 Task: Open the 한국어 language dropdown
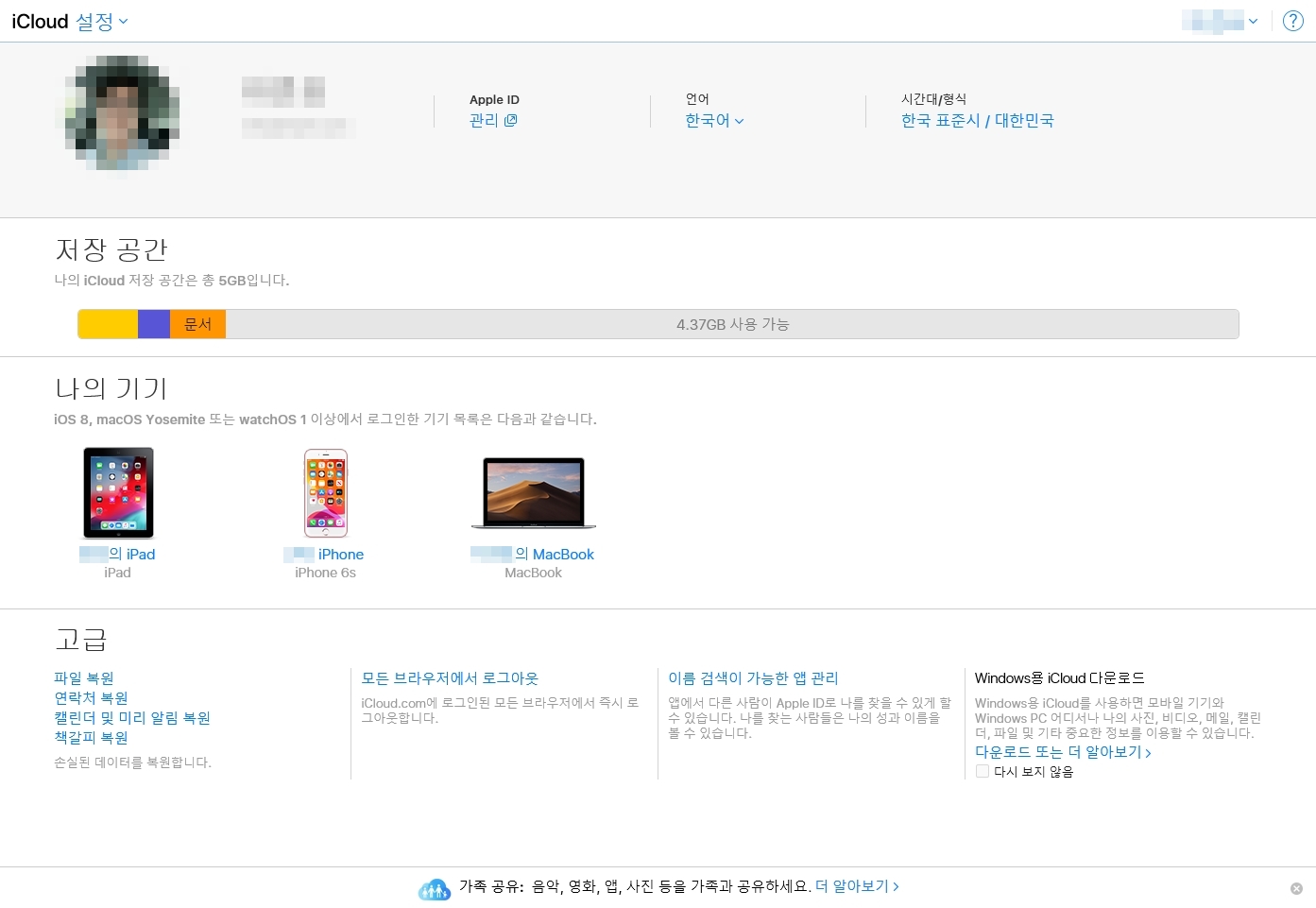(x=714, y=120)
